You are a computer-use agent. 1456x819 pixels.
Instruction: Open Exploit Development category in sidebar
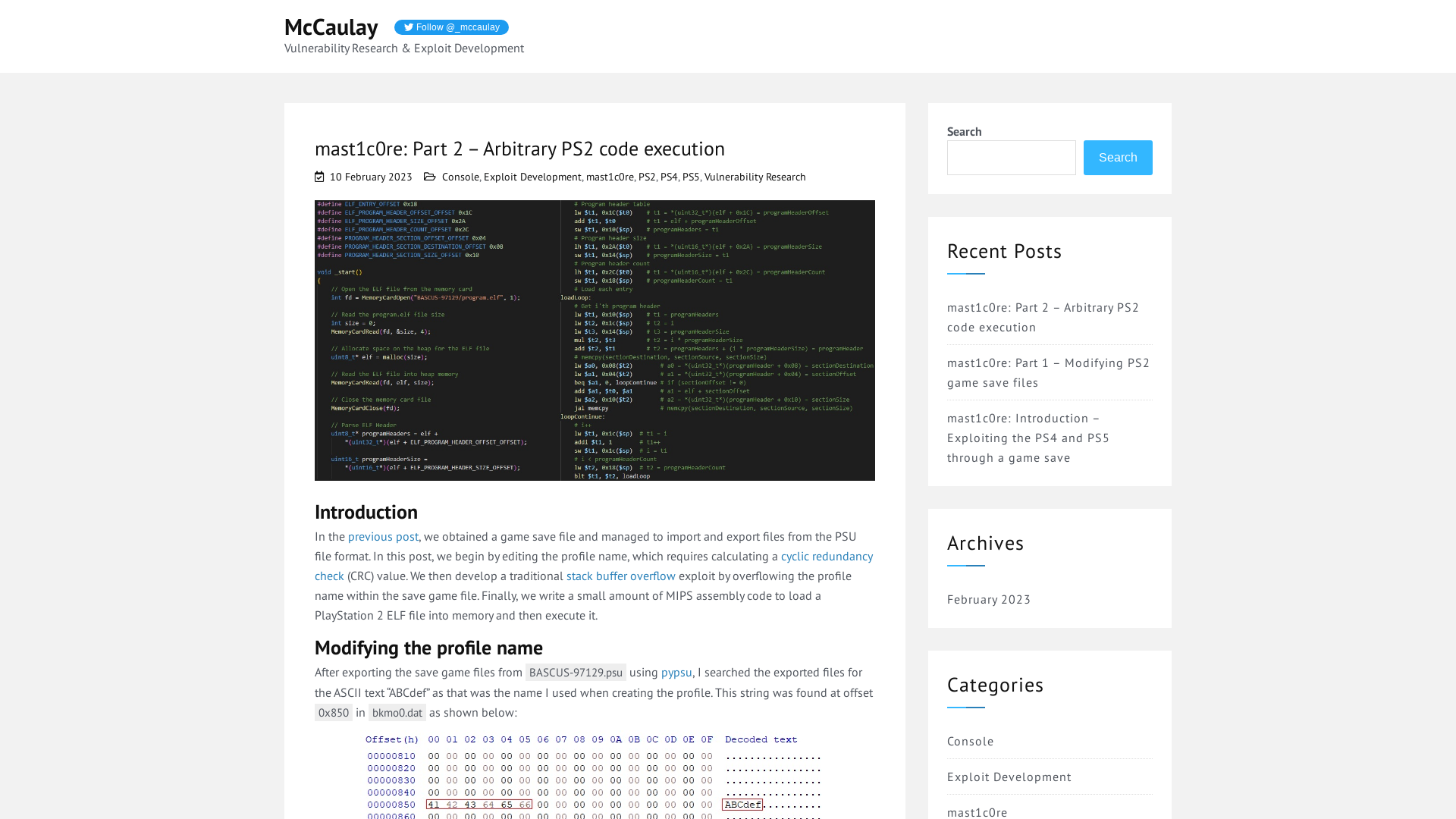point(1009,777)
